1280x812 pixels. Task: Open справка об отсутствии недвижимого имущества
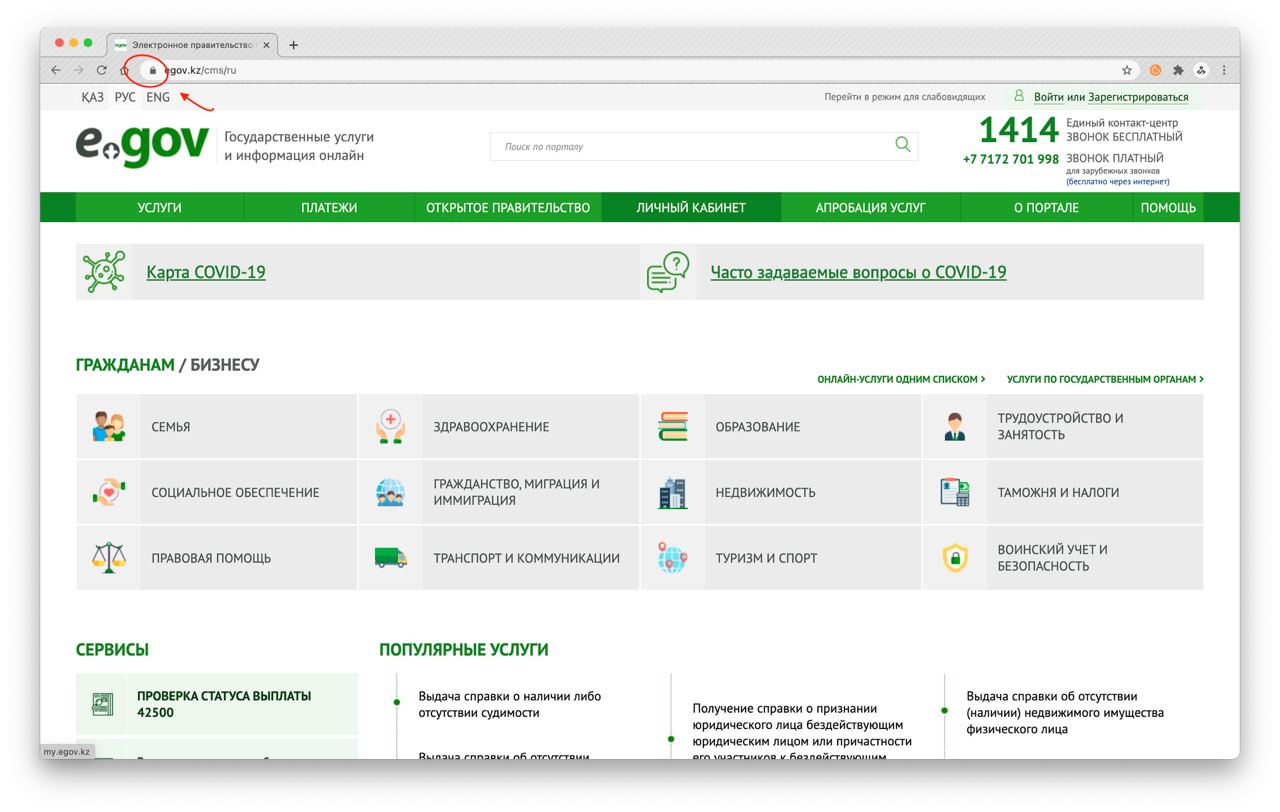coord(1065,712)
